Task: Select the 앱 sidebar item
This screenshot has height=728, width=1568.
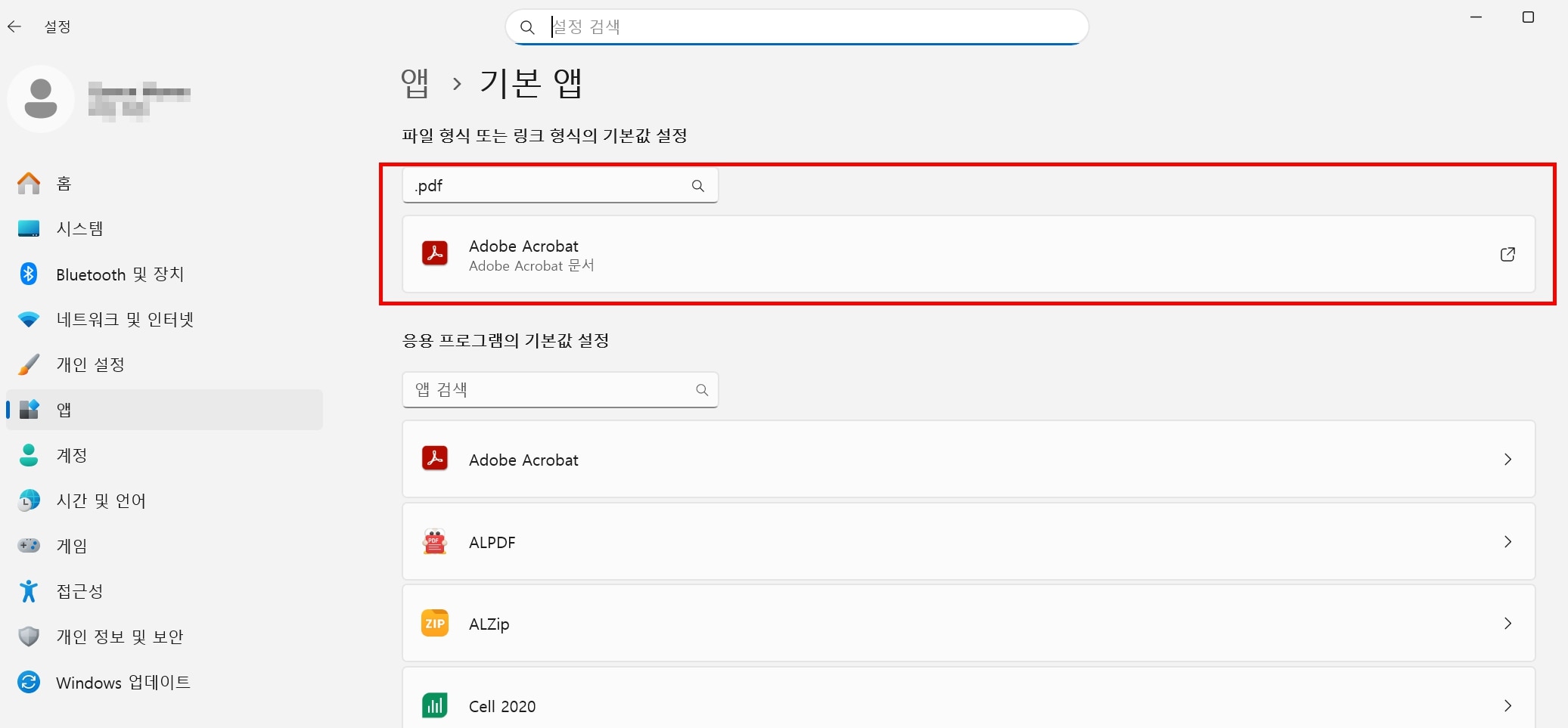Action: tap(164, 410)
